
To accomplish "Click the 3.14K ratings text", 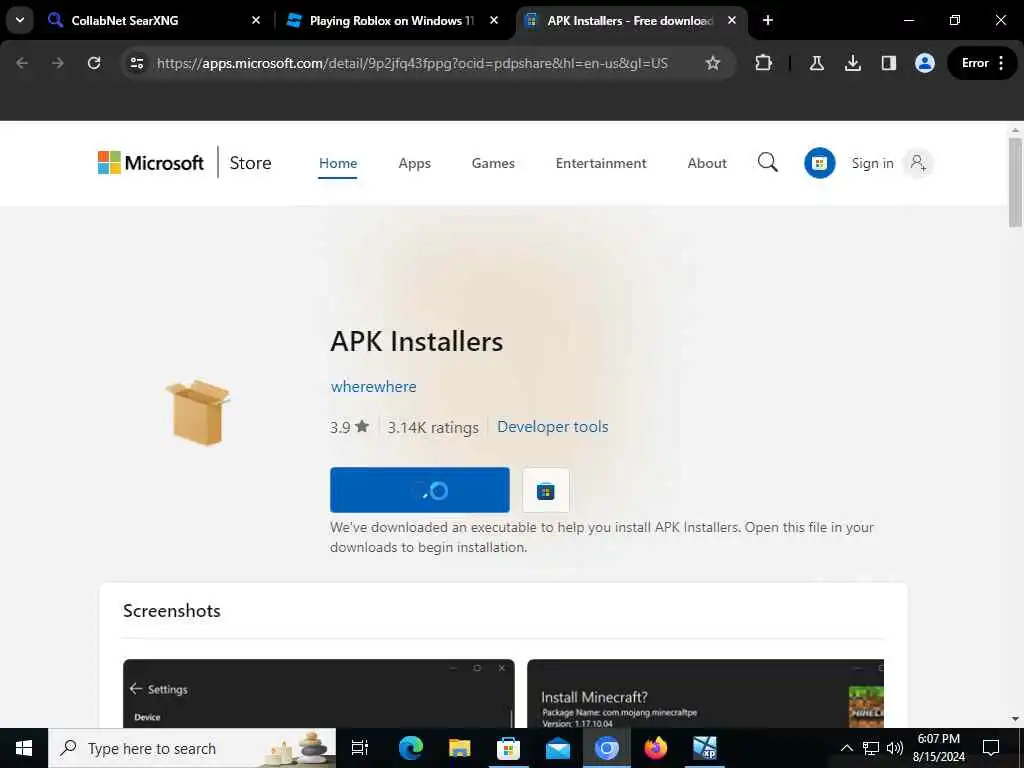I will pos(433,427).
